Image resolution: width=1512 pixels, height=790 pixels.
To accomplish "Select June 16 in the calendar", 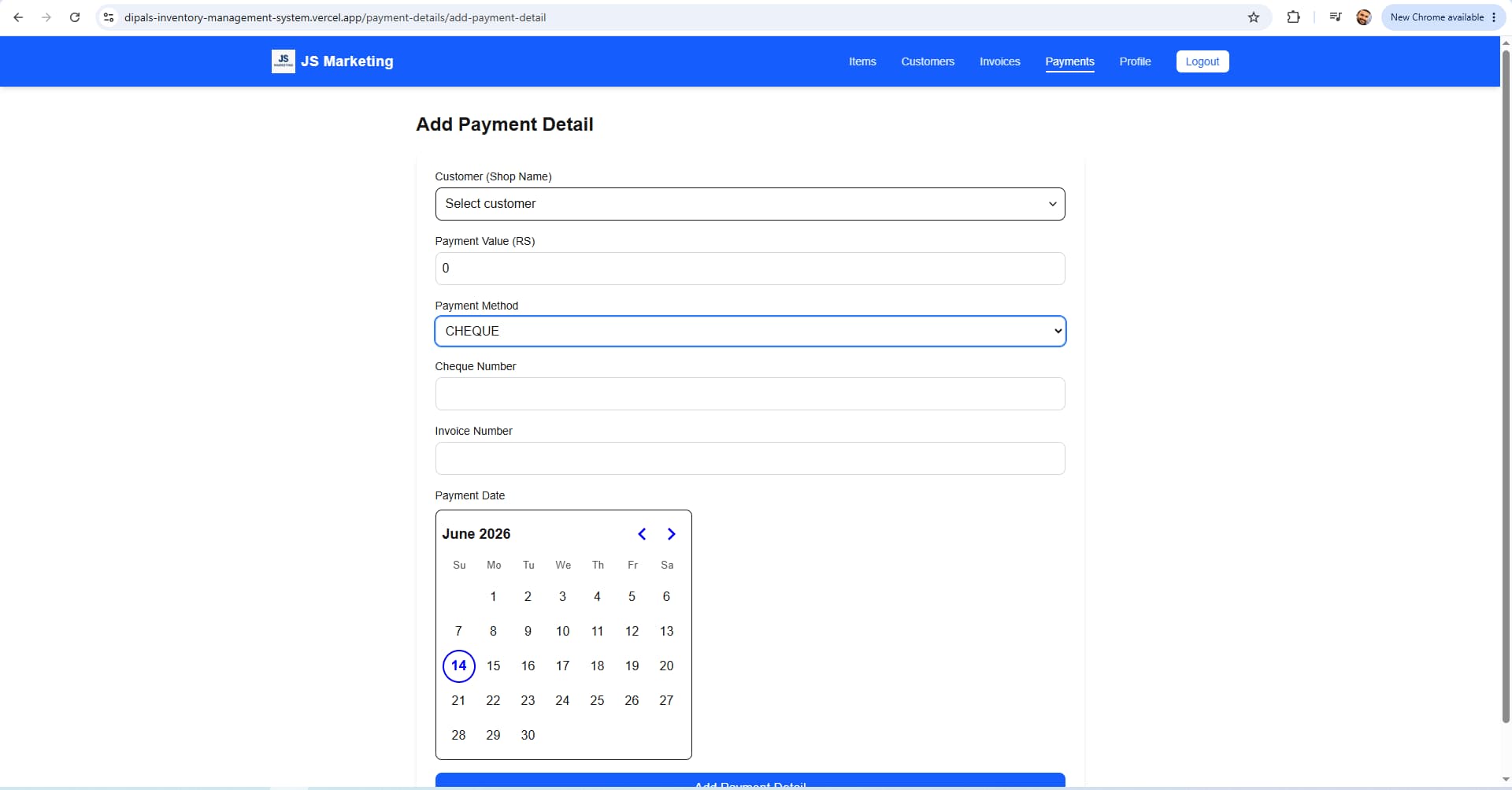I will 528,666.
